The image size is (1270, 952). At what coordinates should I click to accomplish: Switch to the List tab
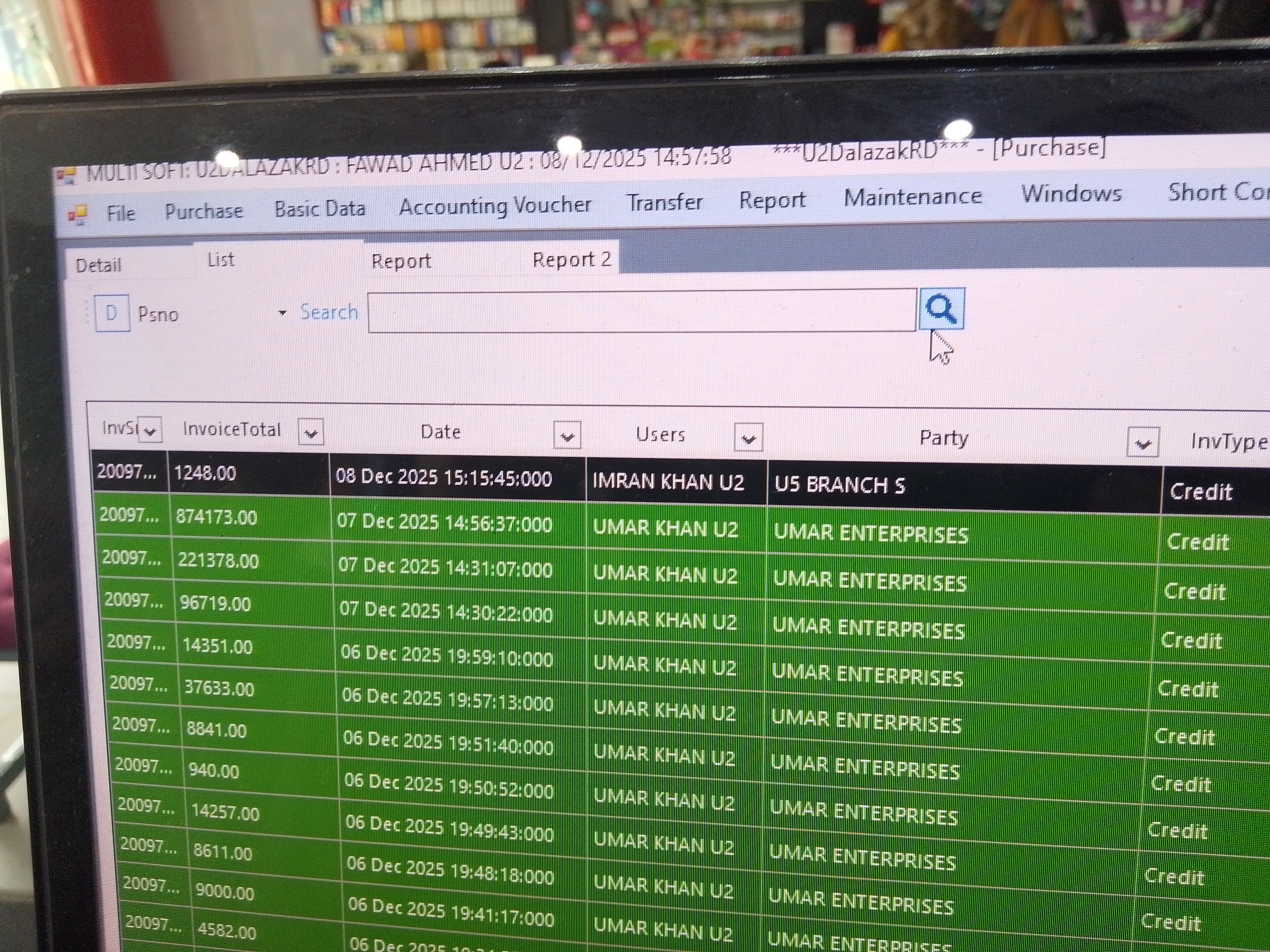click(220, 260)
